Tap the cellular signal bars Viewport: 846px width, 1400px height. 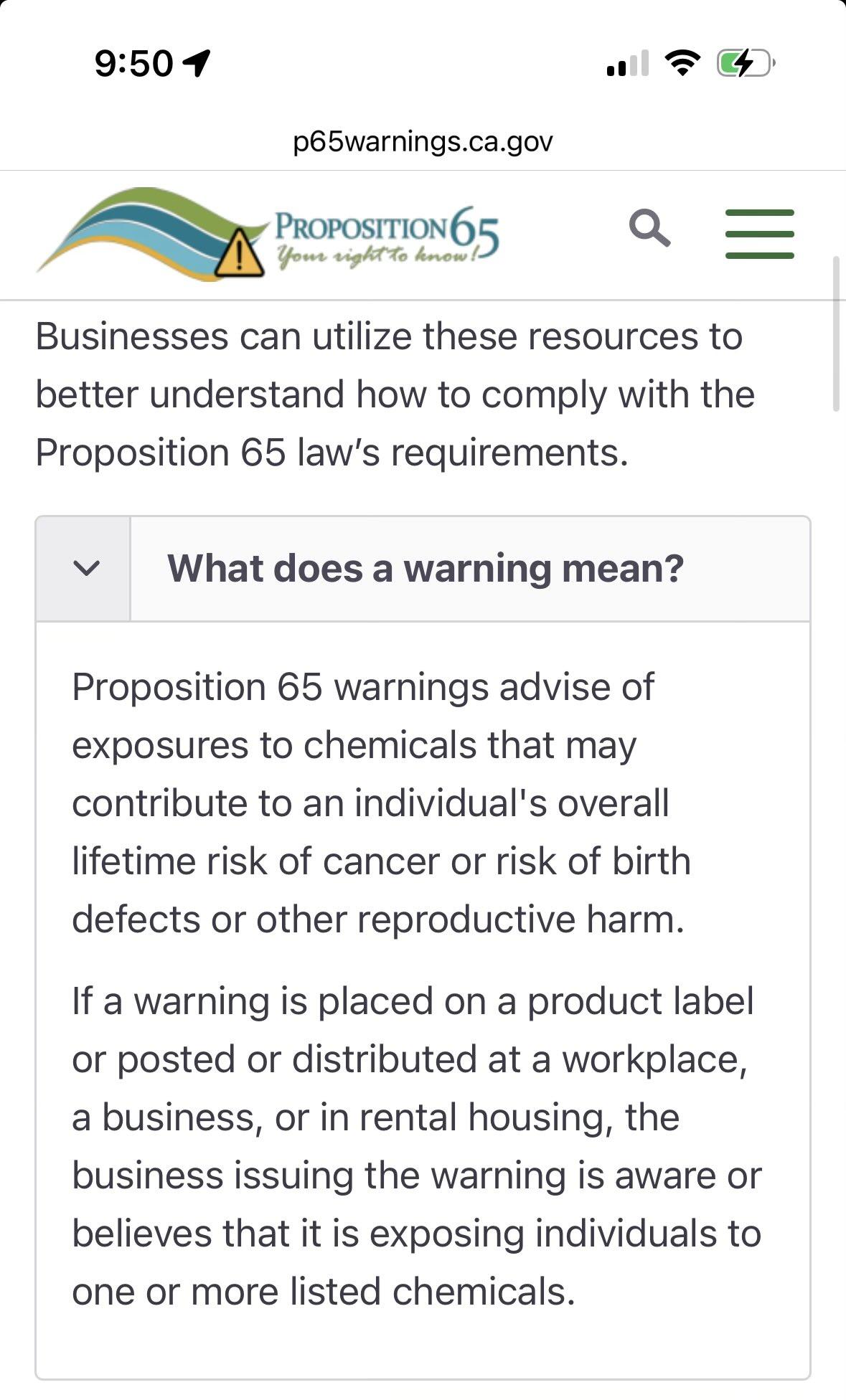(627, 63)
